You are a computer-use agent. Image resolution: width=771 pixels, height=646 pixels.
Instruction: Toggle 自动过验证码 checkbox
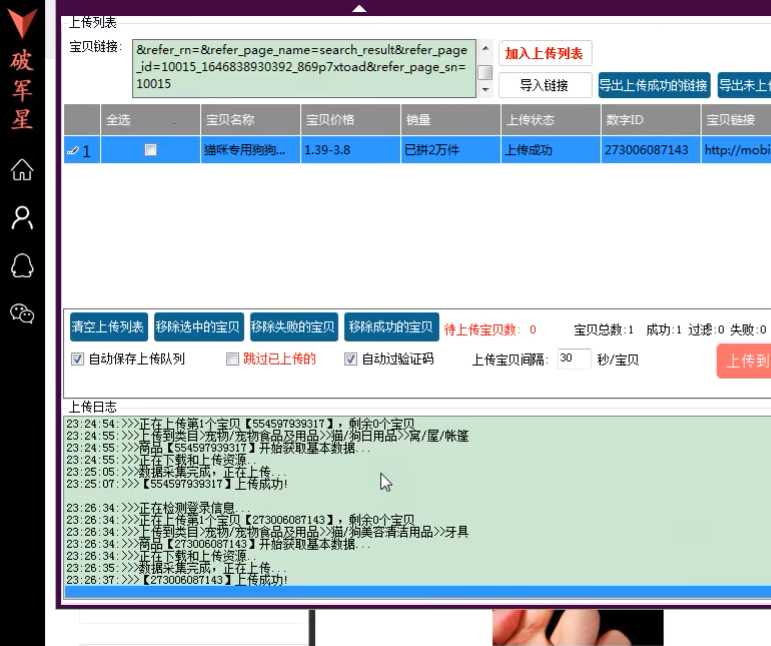click(x=350, y=359)
